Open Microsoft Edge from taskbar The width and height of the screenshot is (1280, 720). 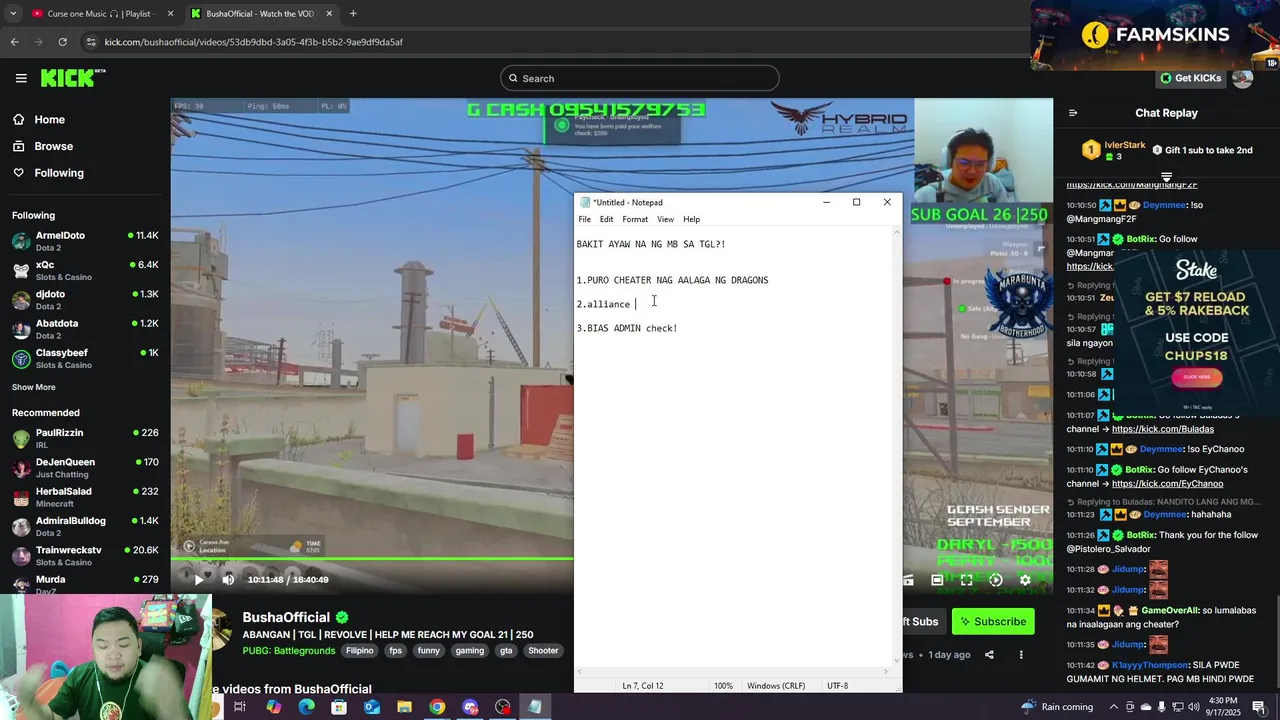[306, 707]
